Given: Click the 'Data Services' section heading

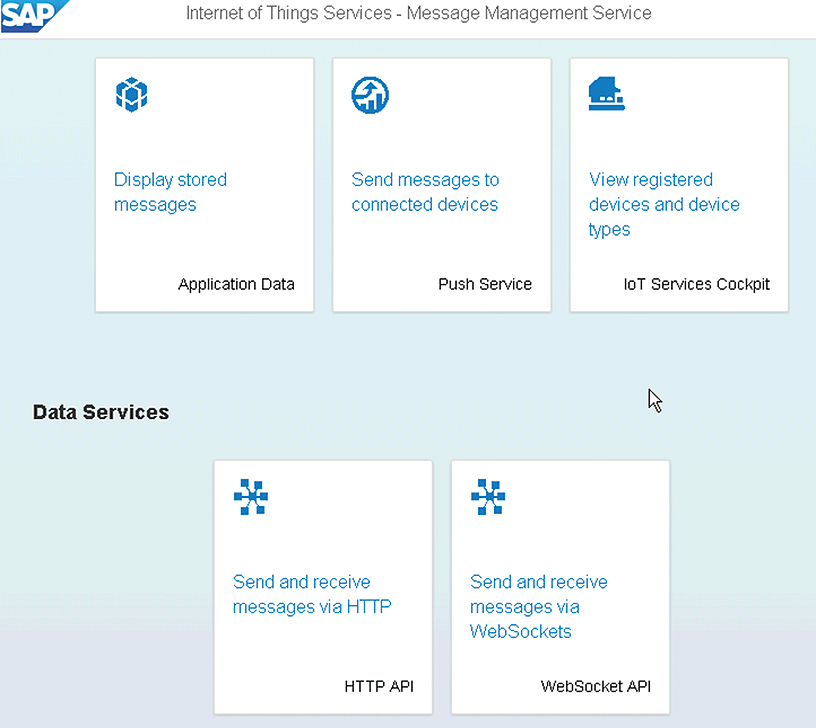Looking at the screenshot, I should click(x=101, y=412).
